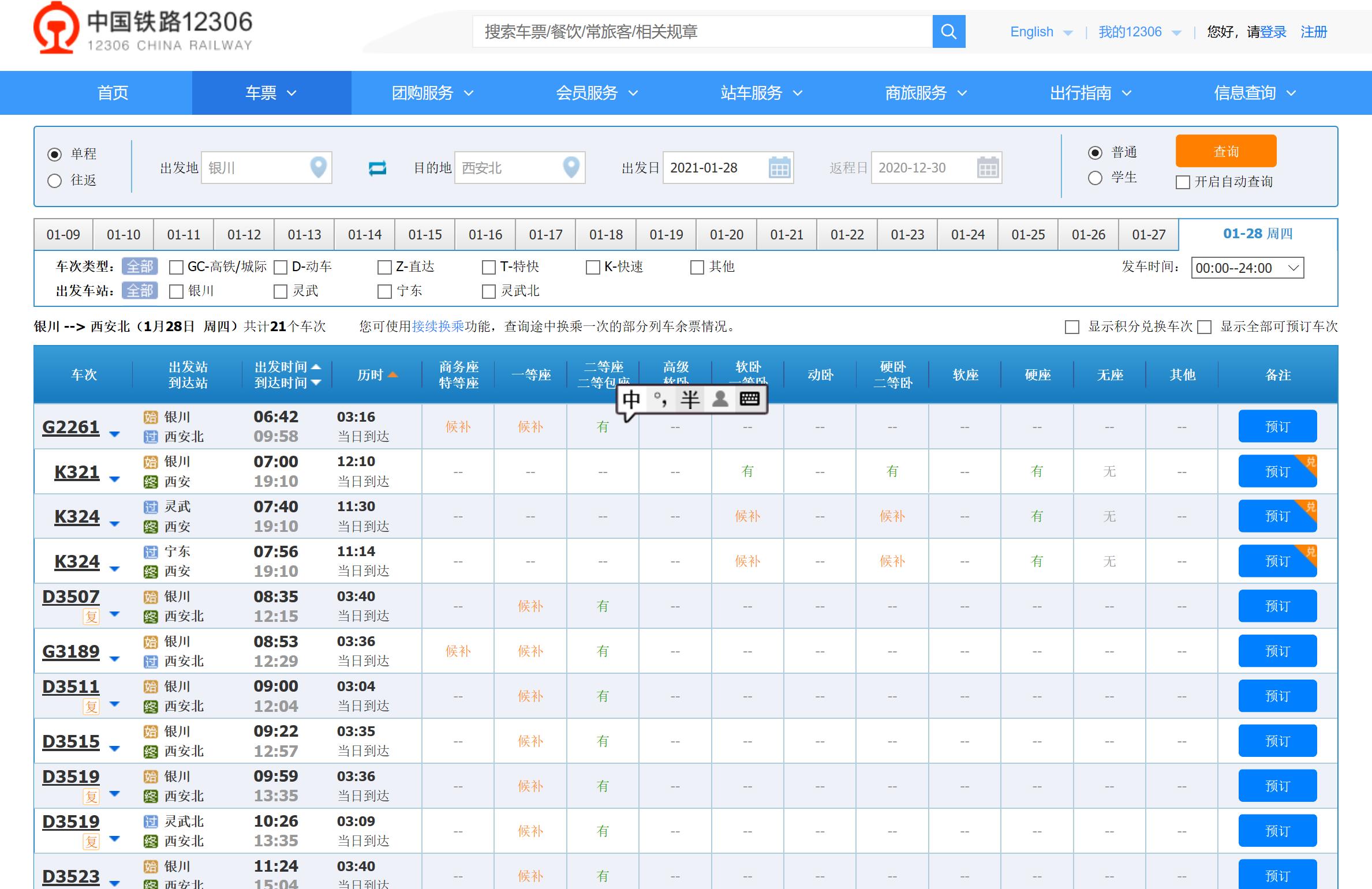Switch to the 01-20 date tab

(x=726, y=235)
